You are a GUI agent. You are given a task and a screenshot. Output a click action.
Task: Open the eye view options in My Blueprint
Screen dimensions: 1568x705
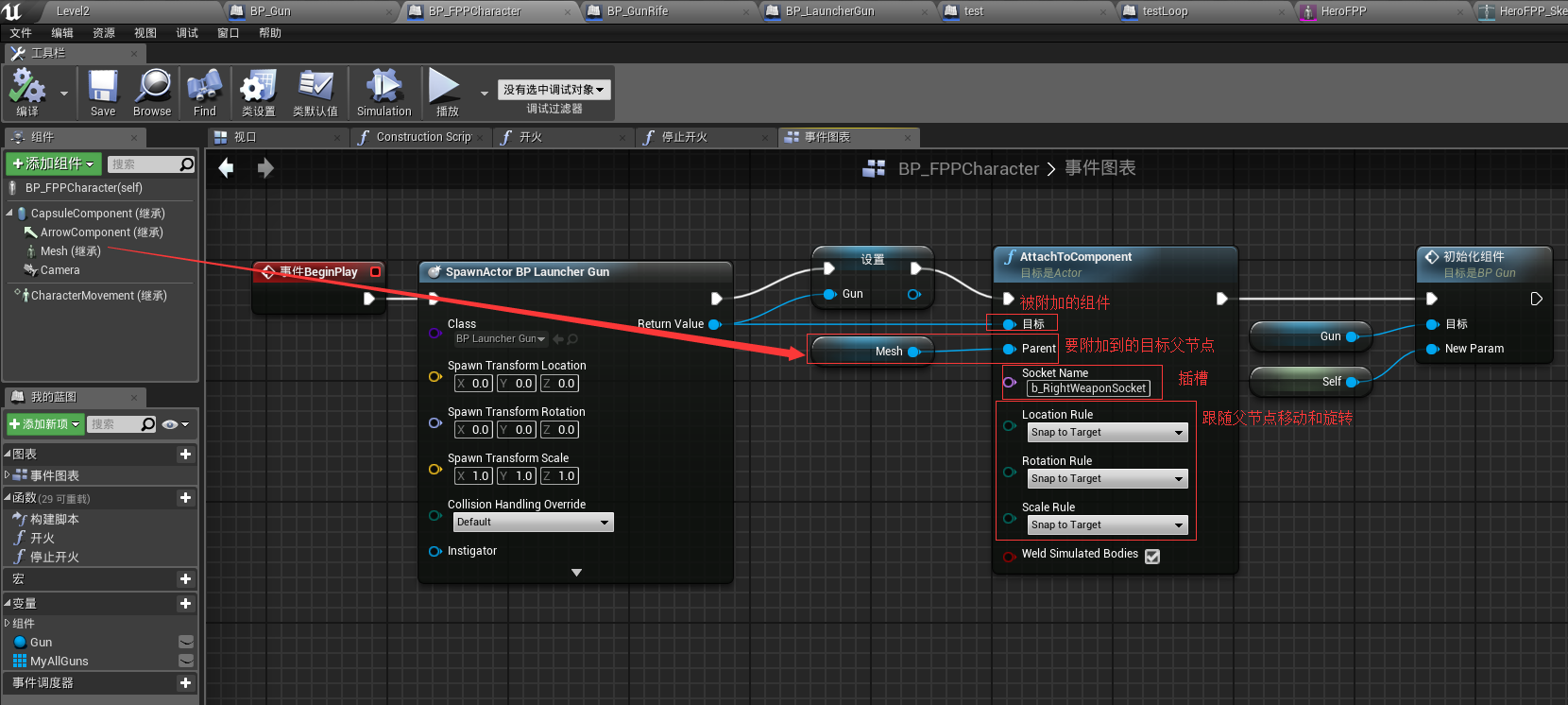176,424
